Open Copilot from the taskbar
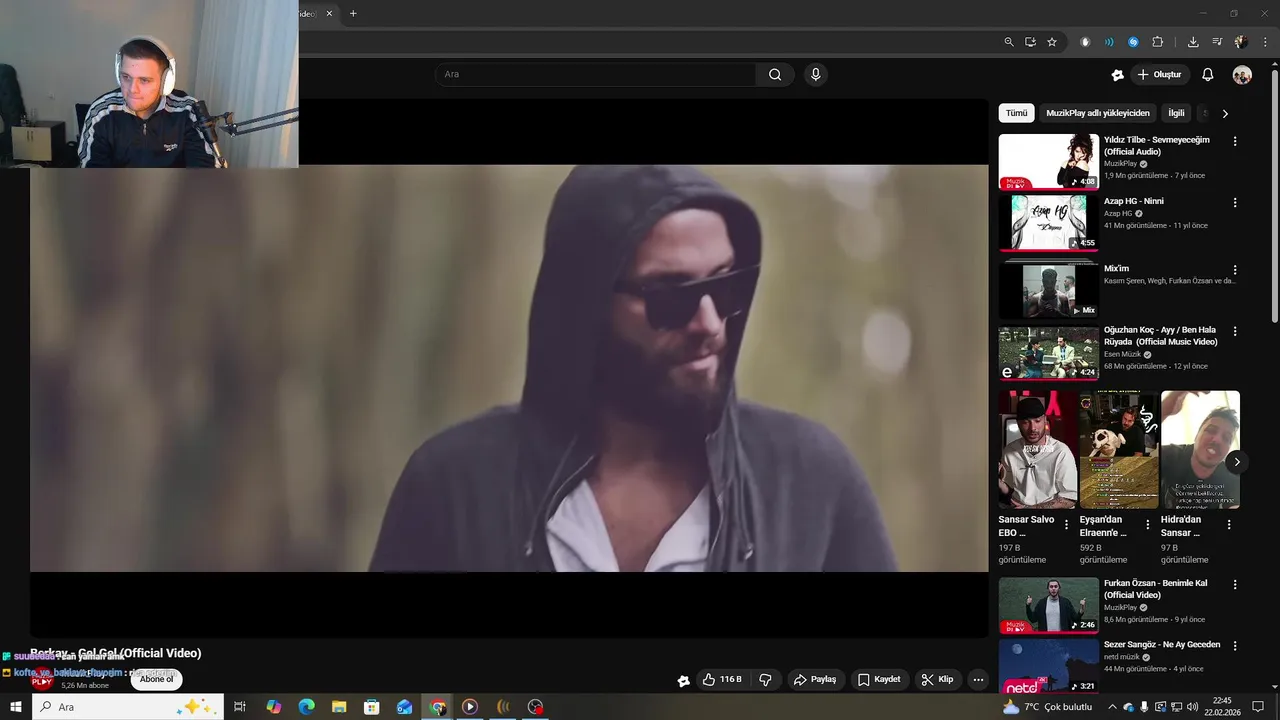1280x720 pixels. [x=273, y=707]
